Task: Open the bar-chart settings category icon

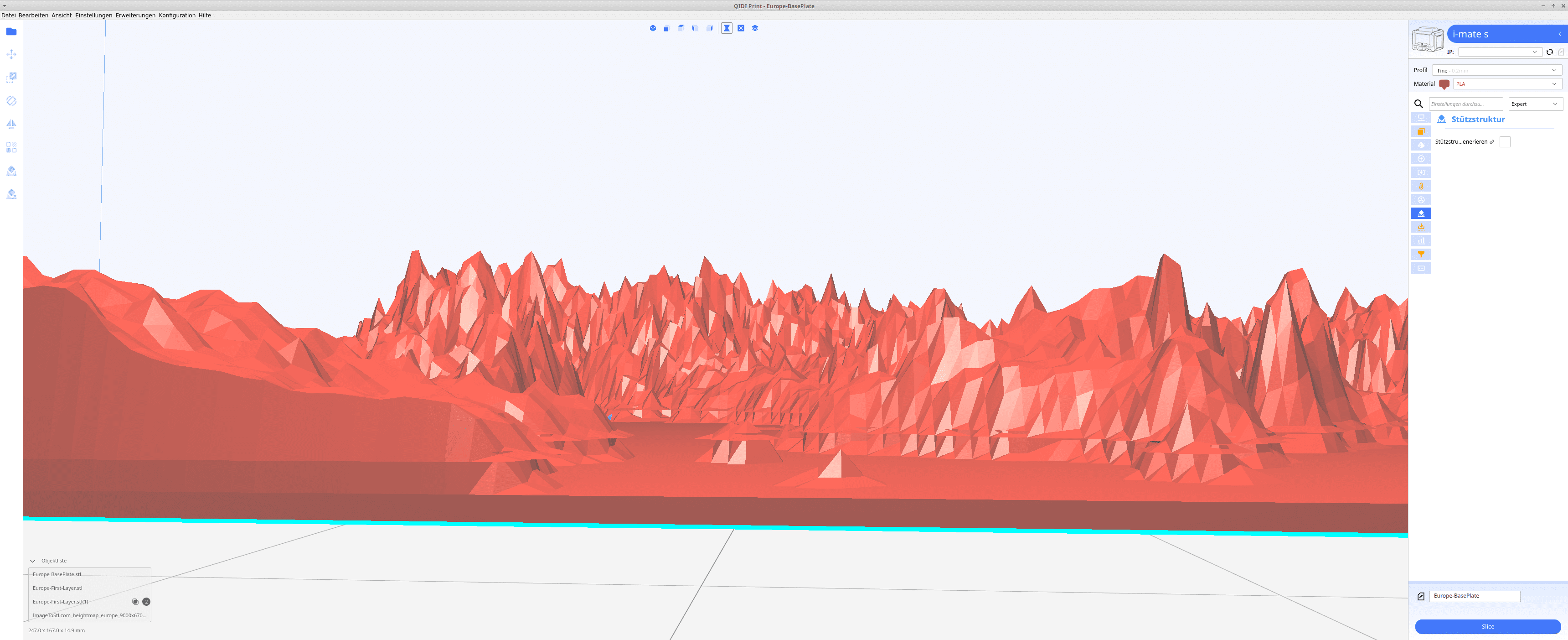Action: [x=1421, y=240]
